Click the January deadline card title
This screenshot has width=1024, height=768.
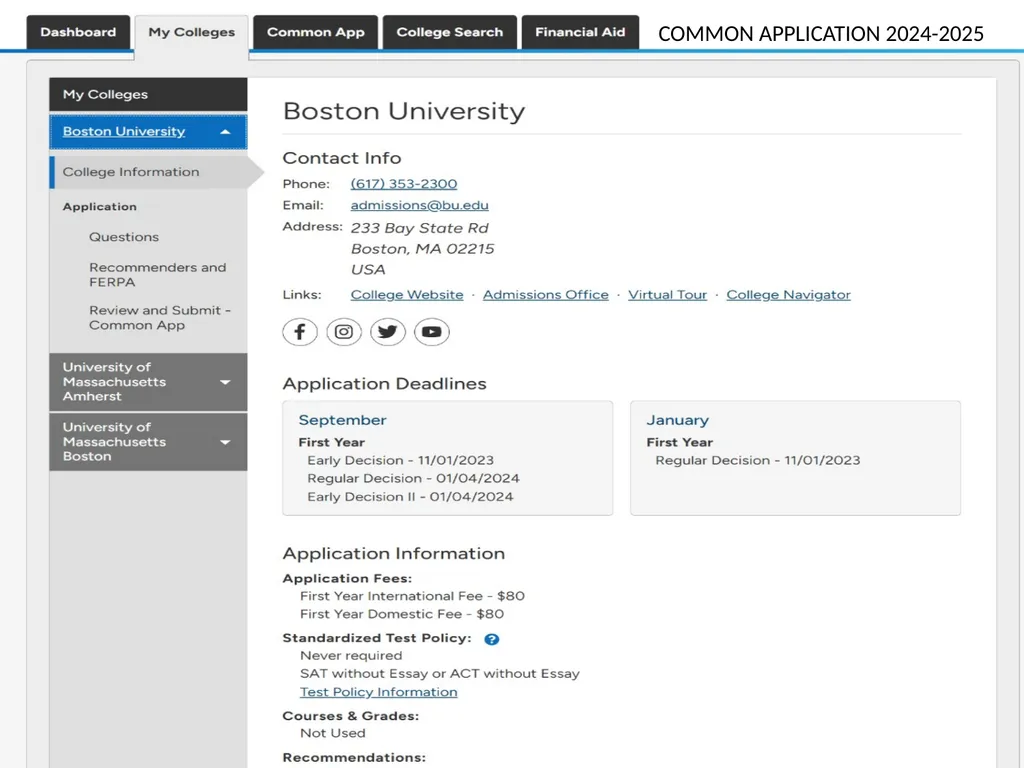click(x=677, y=420)
